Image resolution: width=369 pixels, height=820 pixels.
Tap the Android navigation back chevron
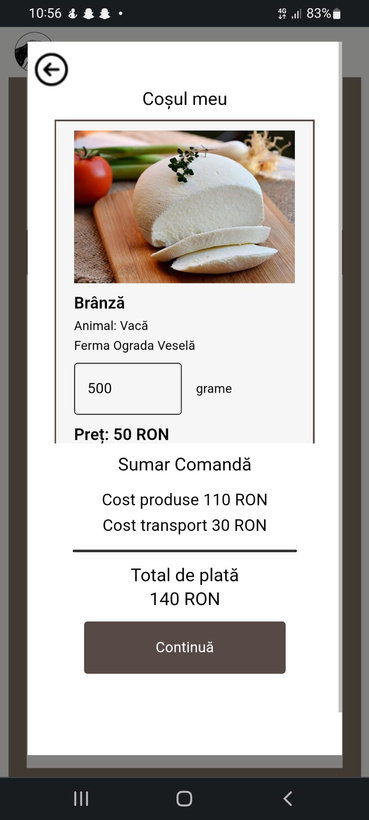coord(287,799)
